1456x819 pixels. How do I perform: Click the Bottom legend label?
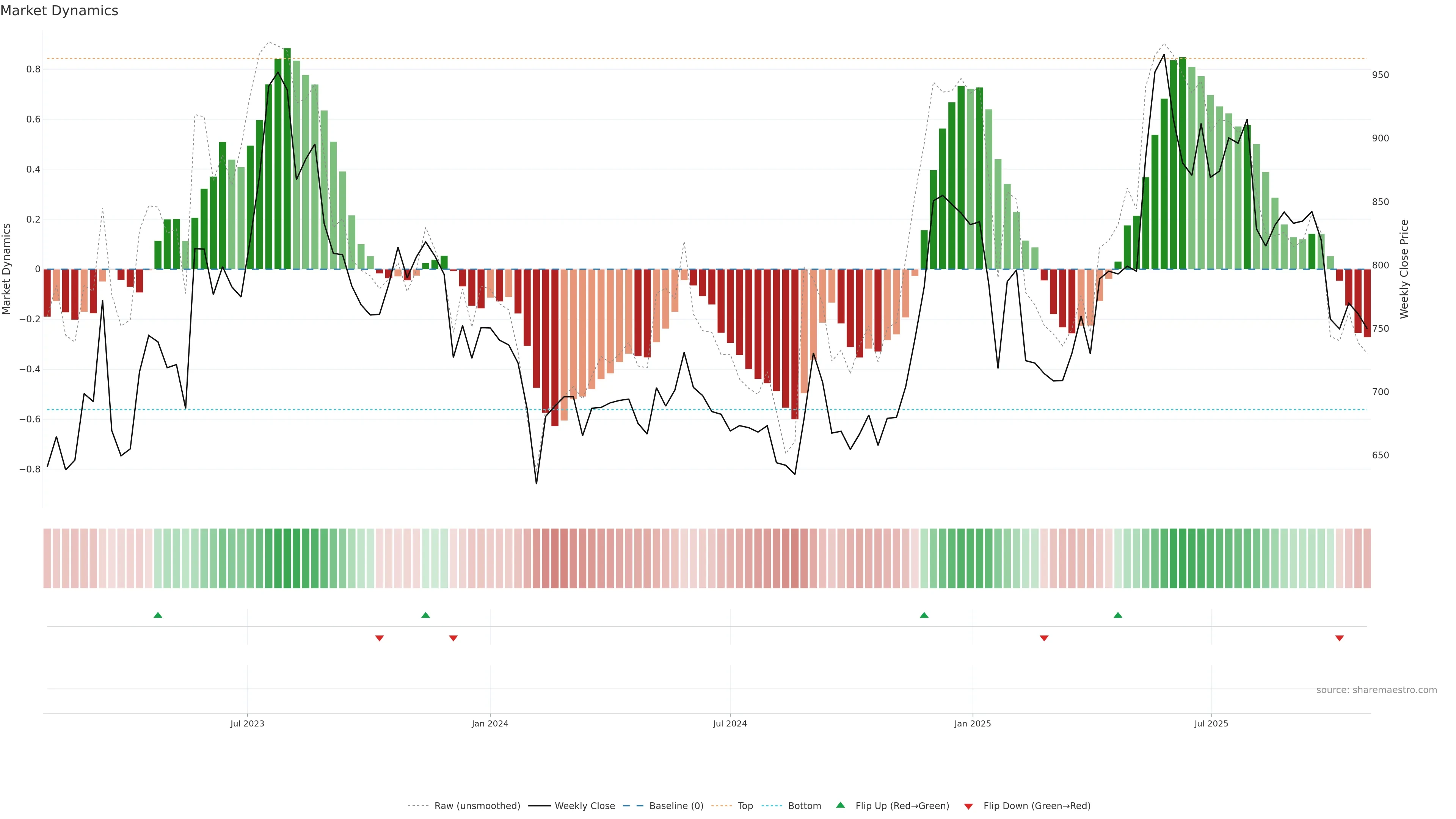804,806
